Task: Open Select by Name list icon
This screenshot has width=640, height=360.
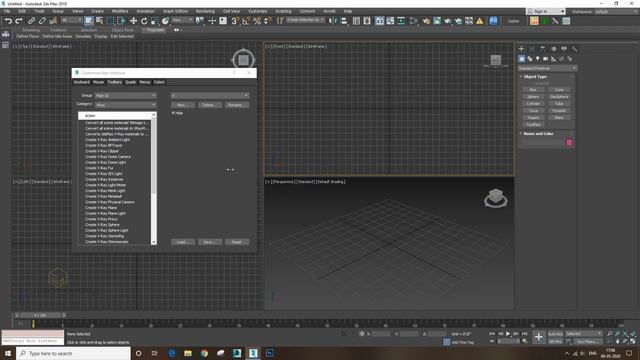Action: 99,21
